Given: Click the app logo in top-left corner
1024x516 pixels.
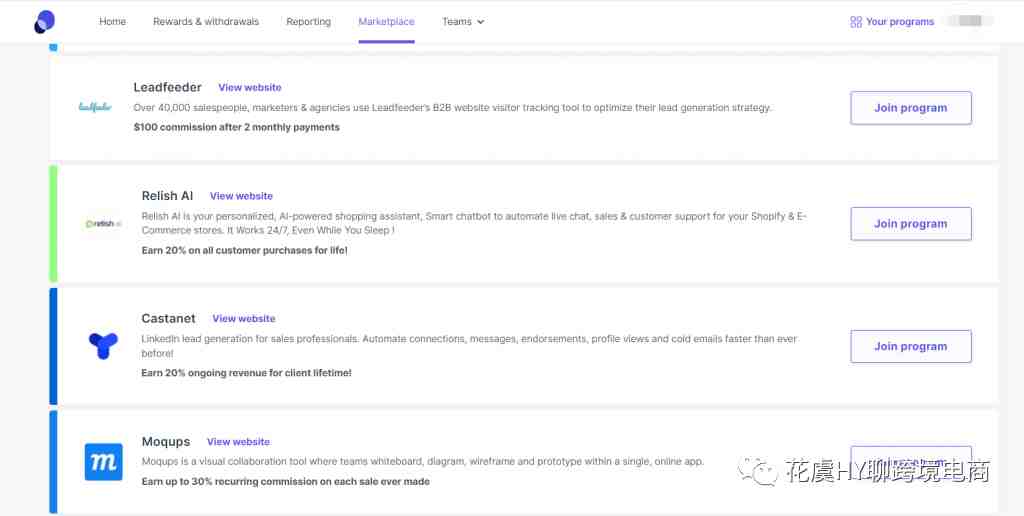Looking at the screenshot, I should (44, 21).
